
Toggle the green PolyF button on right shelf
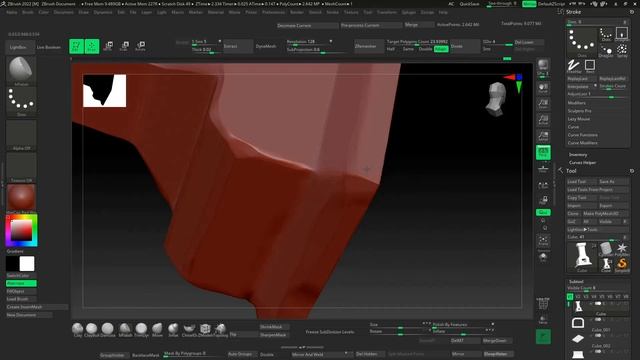pyautogui.click(x=543, y=152)
